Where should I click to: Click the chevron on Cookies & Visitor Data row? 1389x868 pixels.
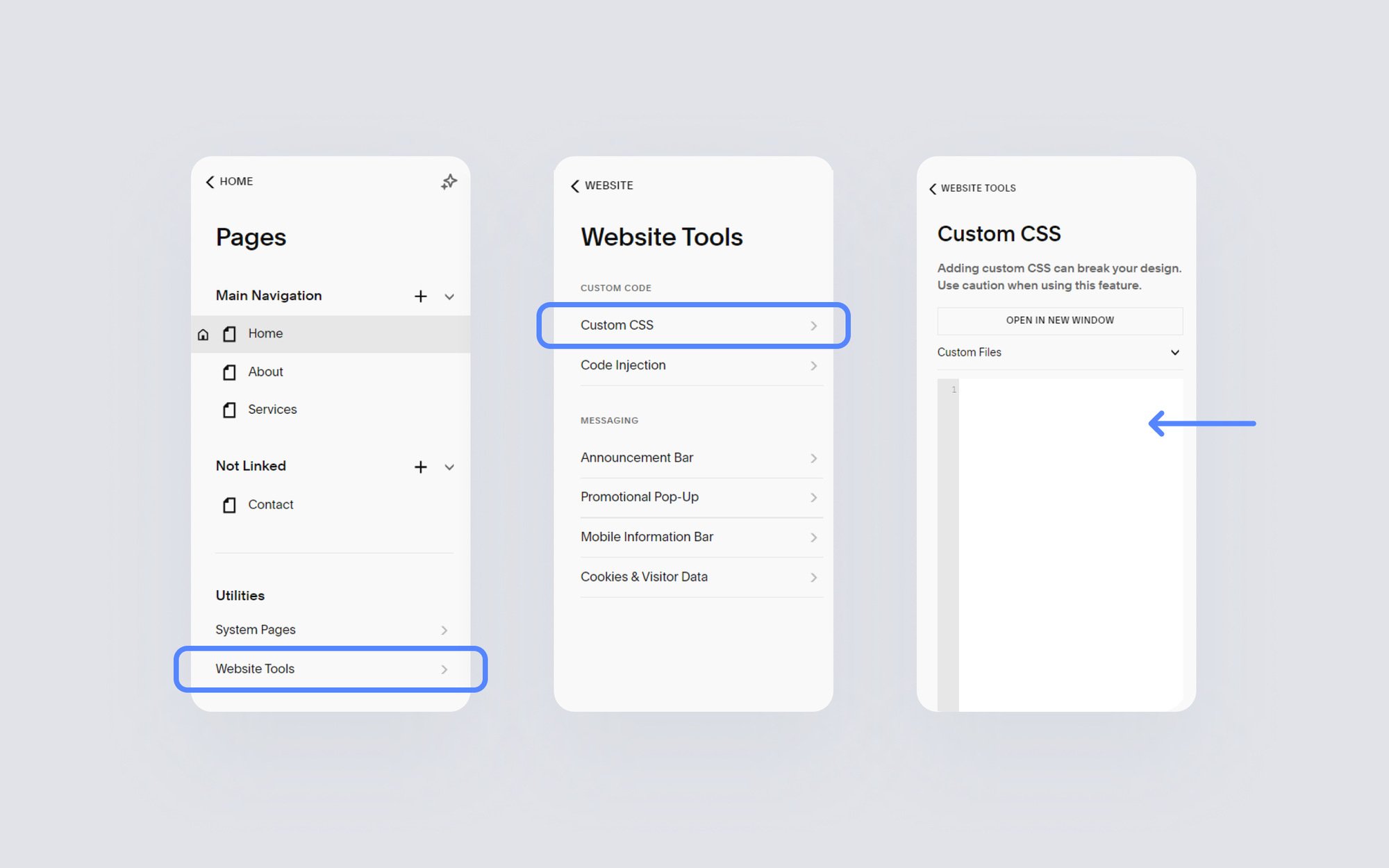pos(814,578)
